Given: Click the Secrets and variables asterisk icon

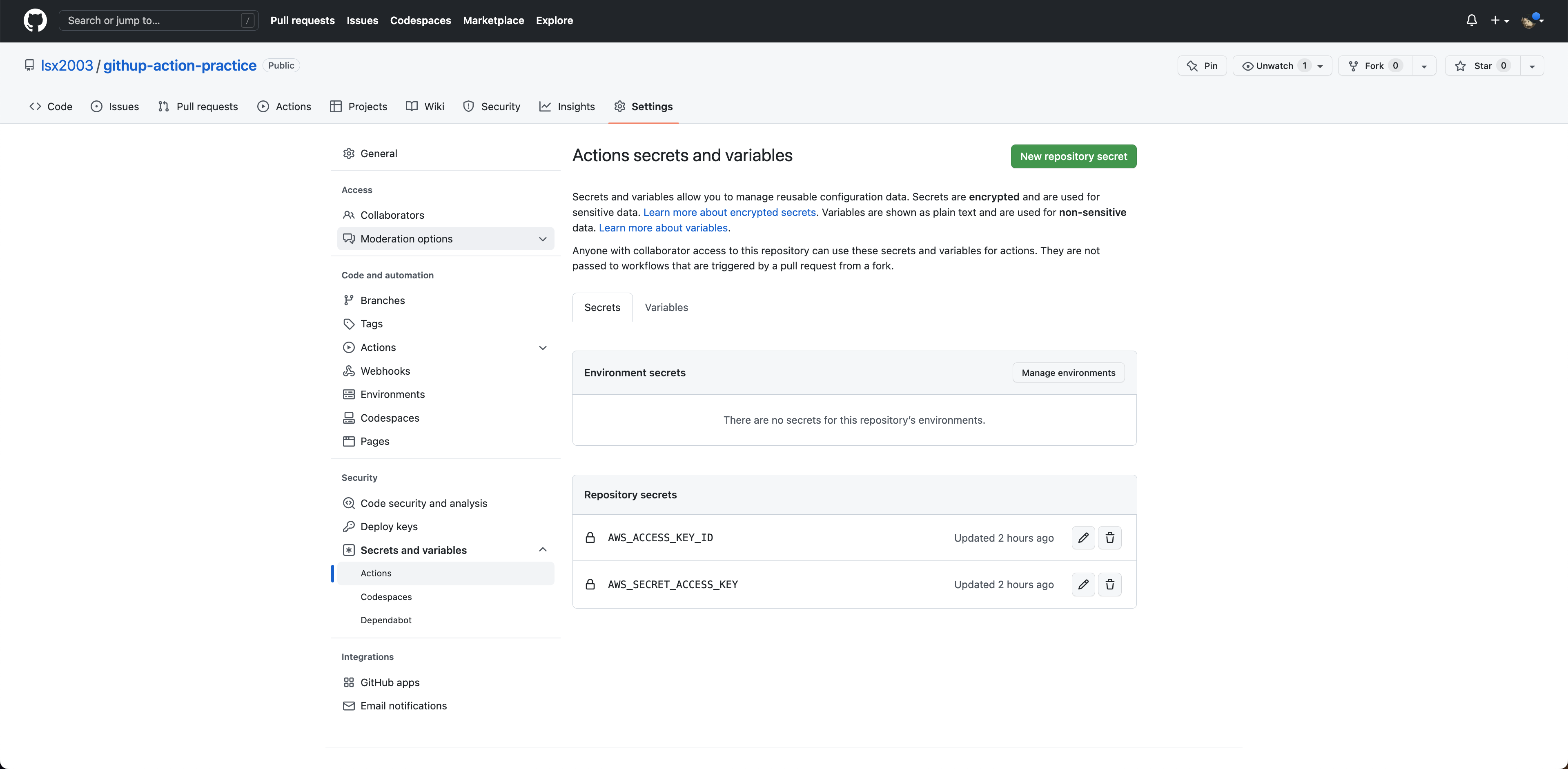Looking at the screenshot, I should 349,550.
